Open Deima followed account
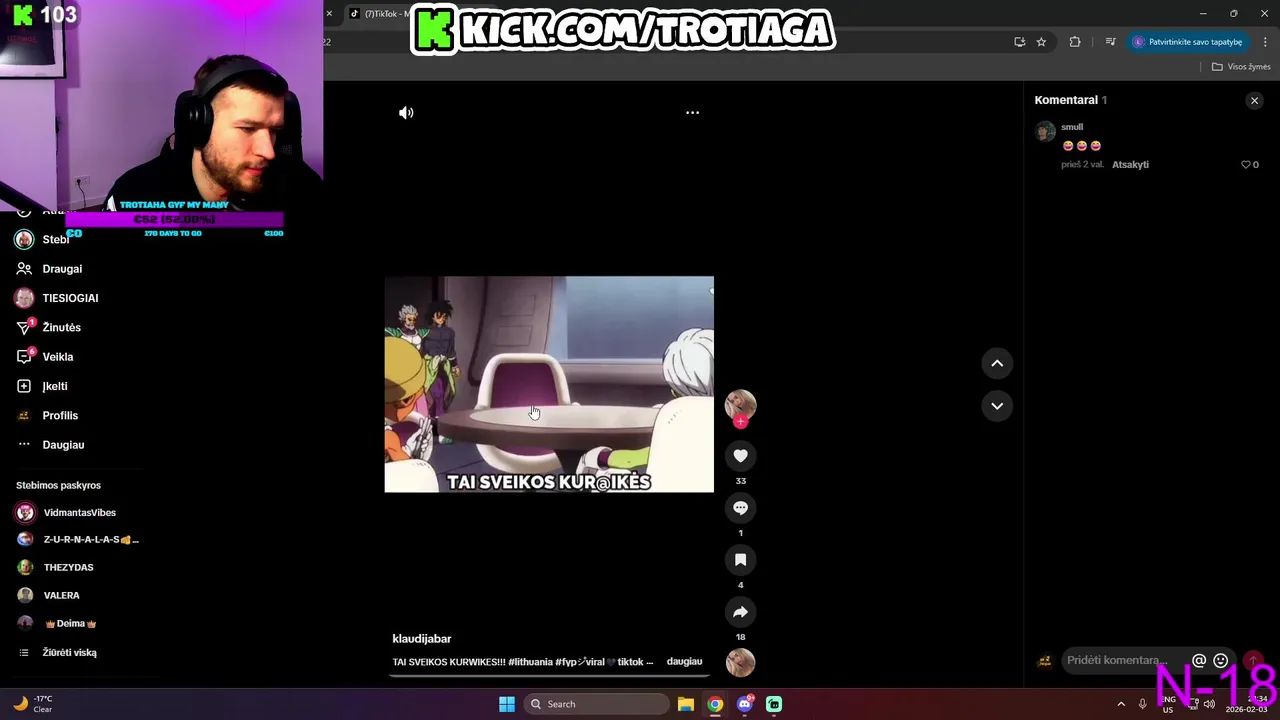 [x=70, y=624]
